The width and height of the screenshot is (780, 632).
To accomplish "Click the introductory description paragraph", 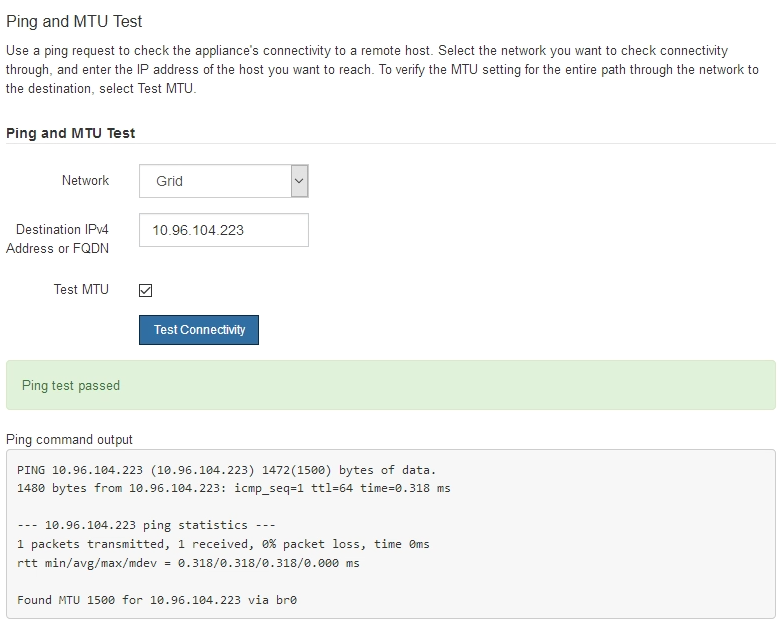I will tap(380, 69).
